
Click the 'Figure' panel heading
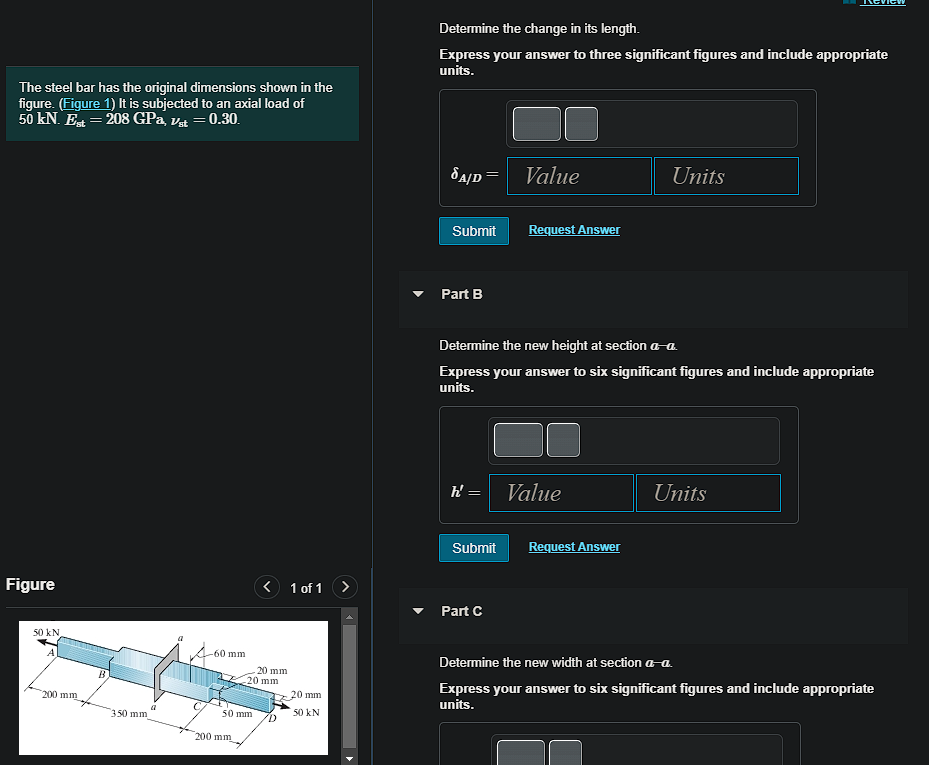[30, 584]
